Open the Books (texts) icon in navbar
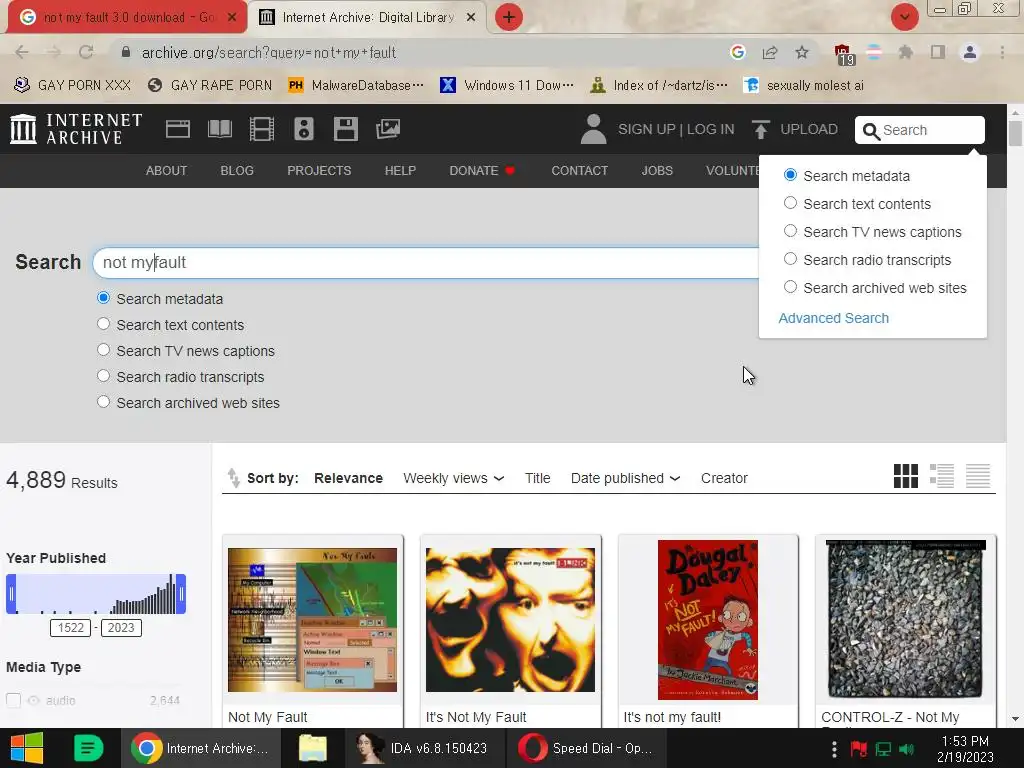The width and height of the screenshot is (1024, 768). [219, 129]
